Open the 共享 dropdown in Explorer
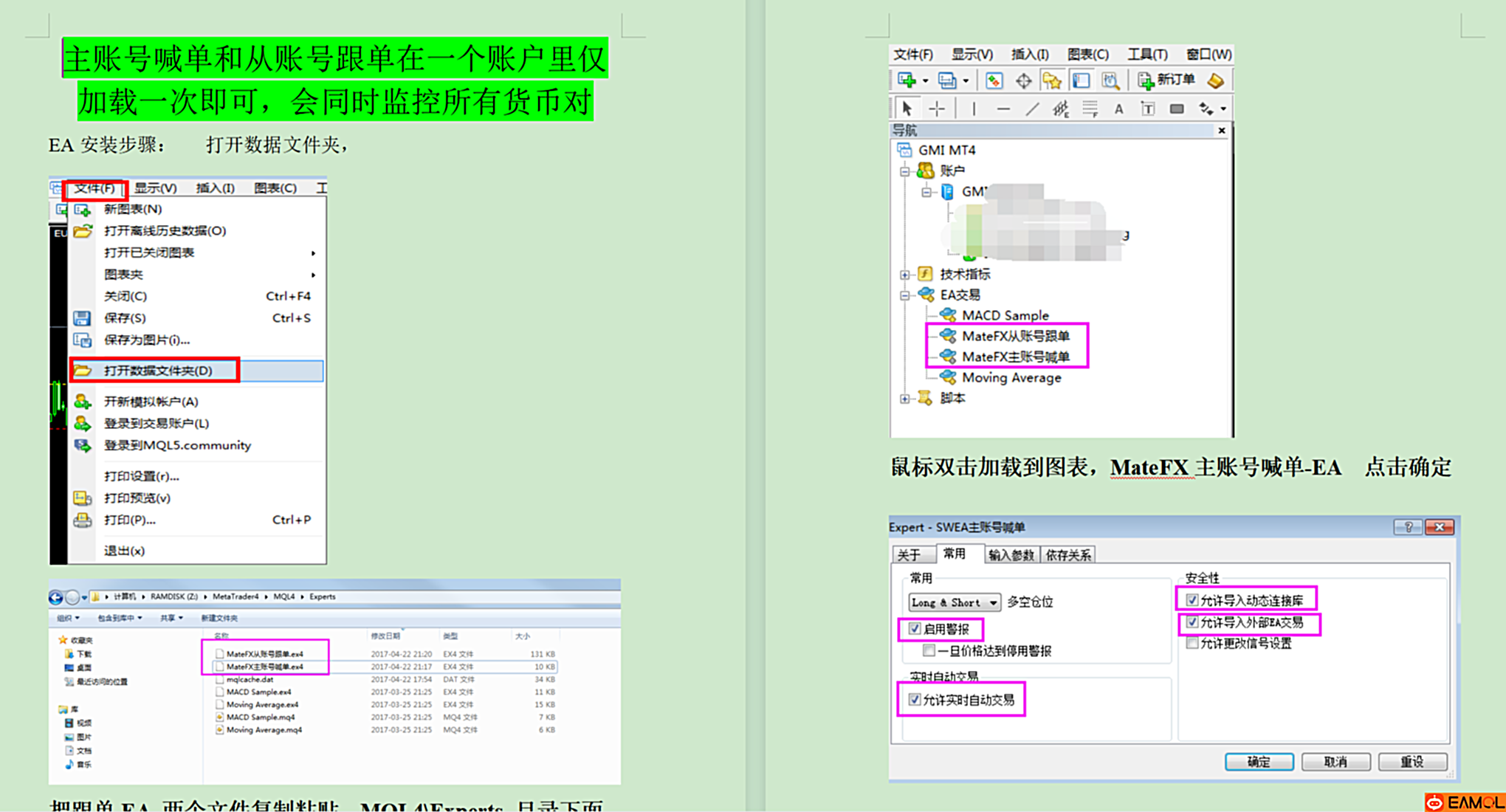 [171, 618]
